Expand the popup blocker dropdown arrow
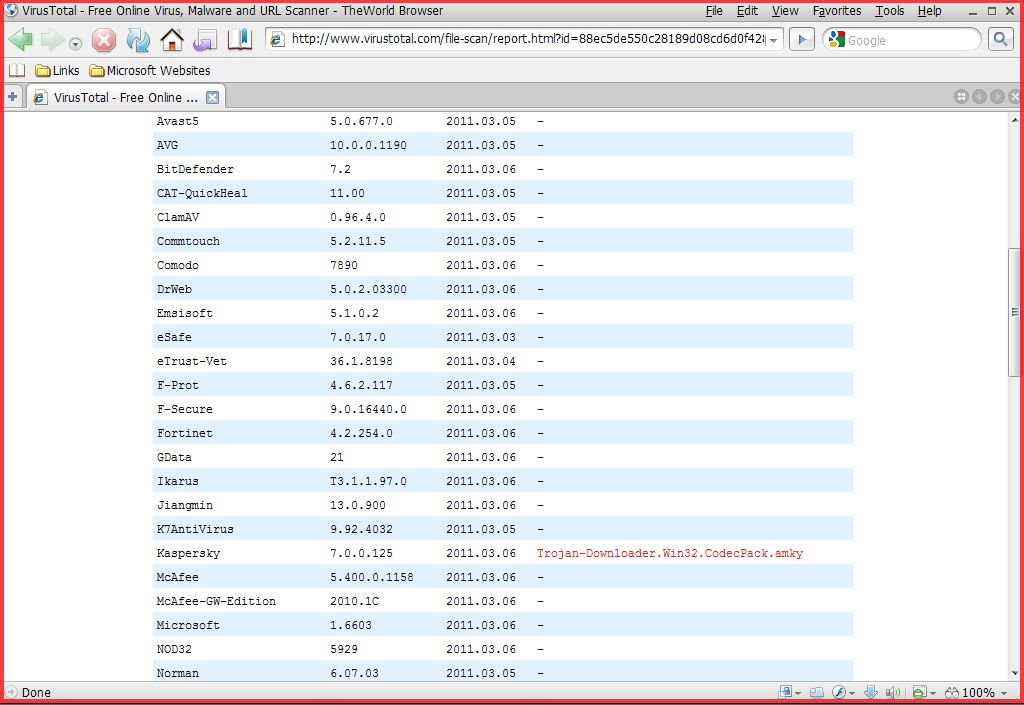The height and width of the screenshot is (705, 1024). click(x=933, y=693)
